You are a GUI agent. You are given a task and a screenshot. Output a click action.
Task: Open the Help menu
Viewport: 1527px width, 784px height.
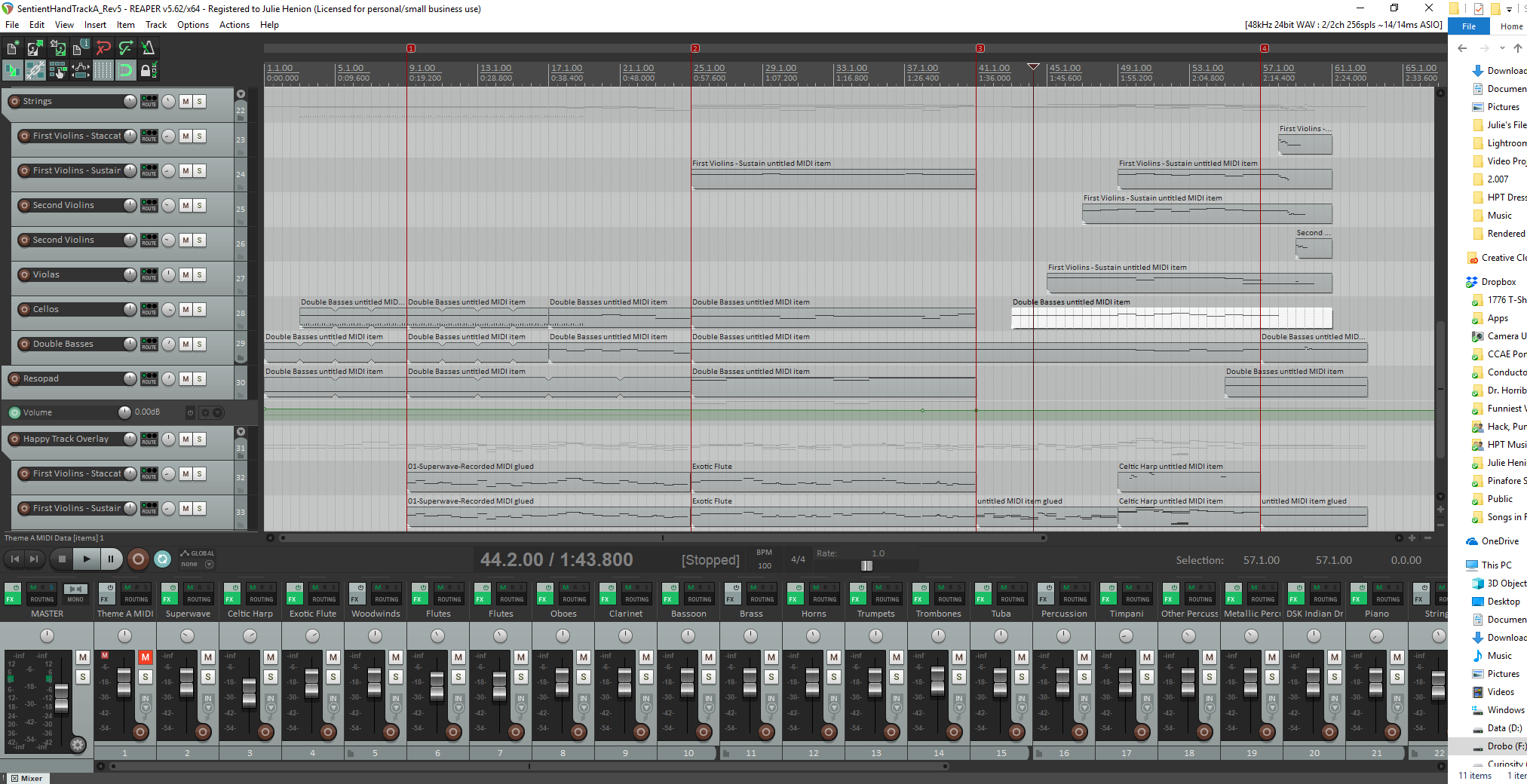pos(269,25)
